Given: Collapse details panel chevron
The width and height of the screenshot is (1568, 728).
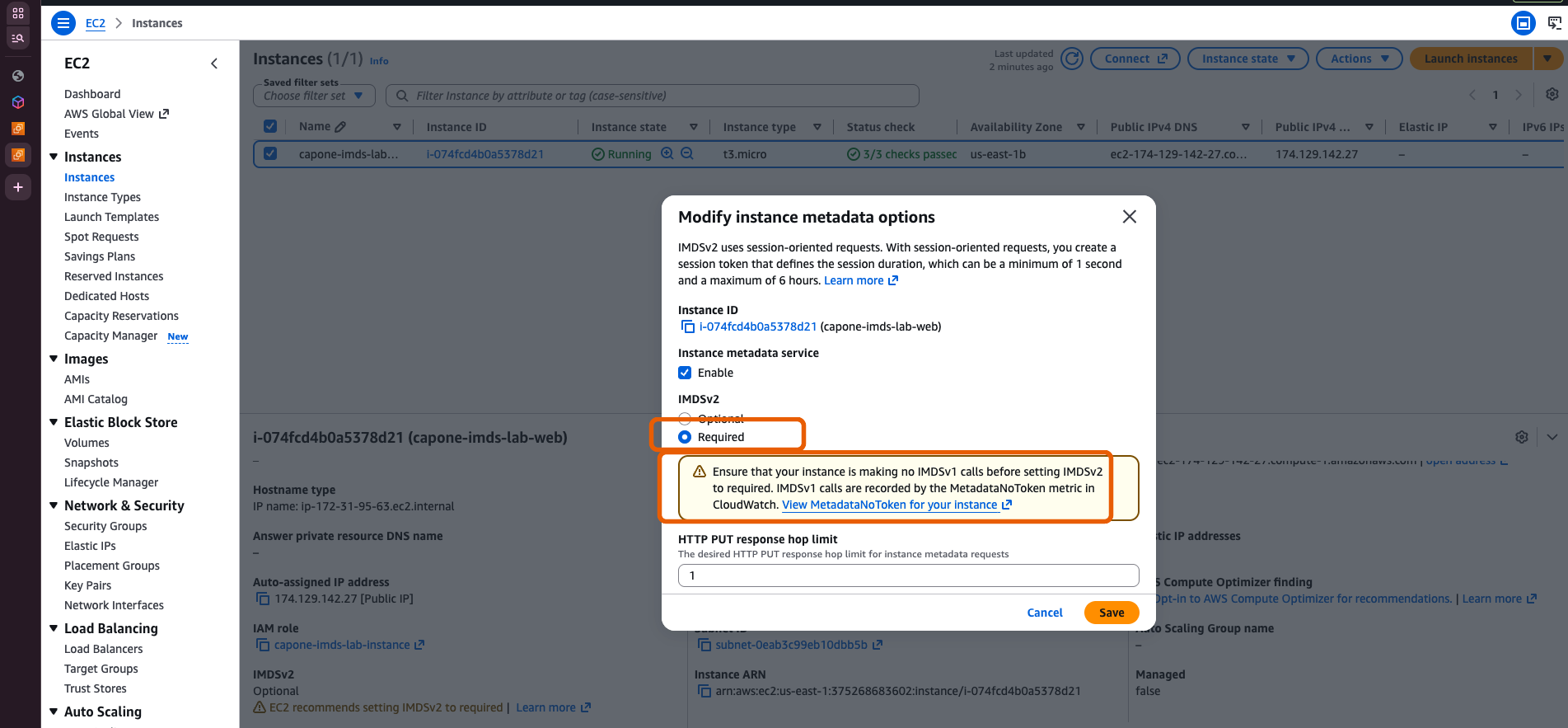Looking at the screenshot, I should click(x=1552, y=437).
